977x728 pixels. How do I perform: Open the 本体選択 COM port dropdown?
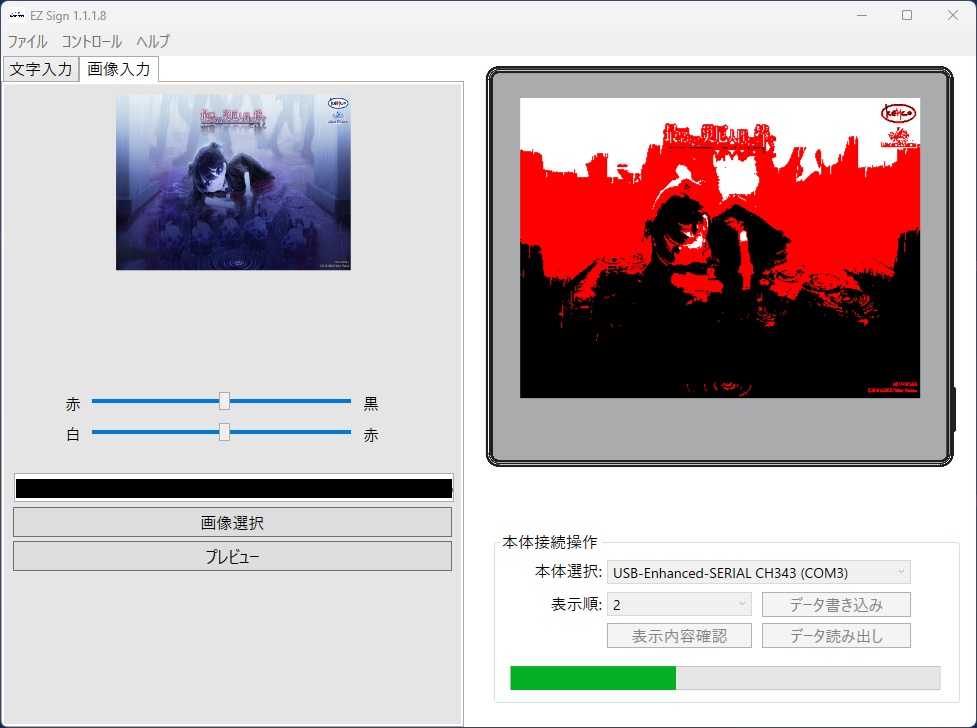click(x=759, y=572)
